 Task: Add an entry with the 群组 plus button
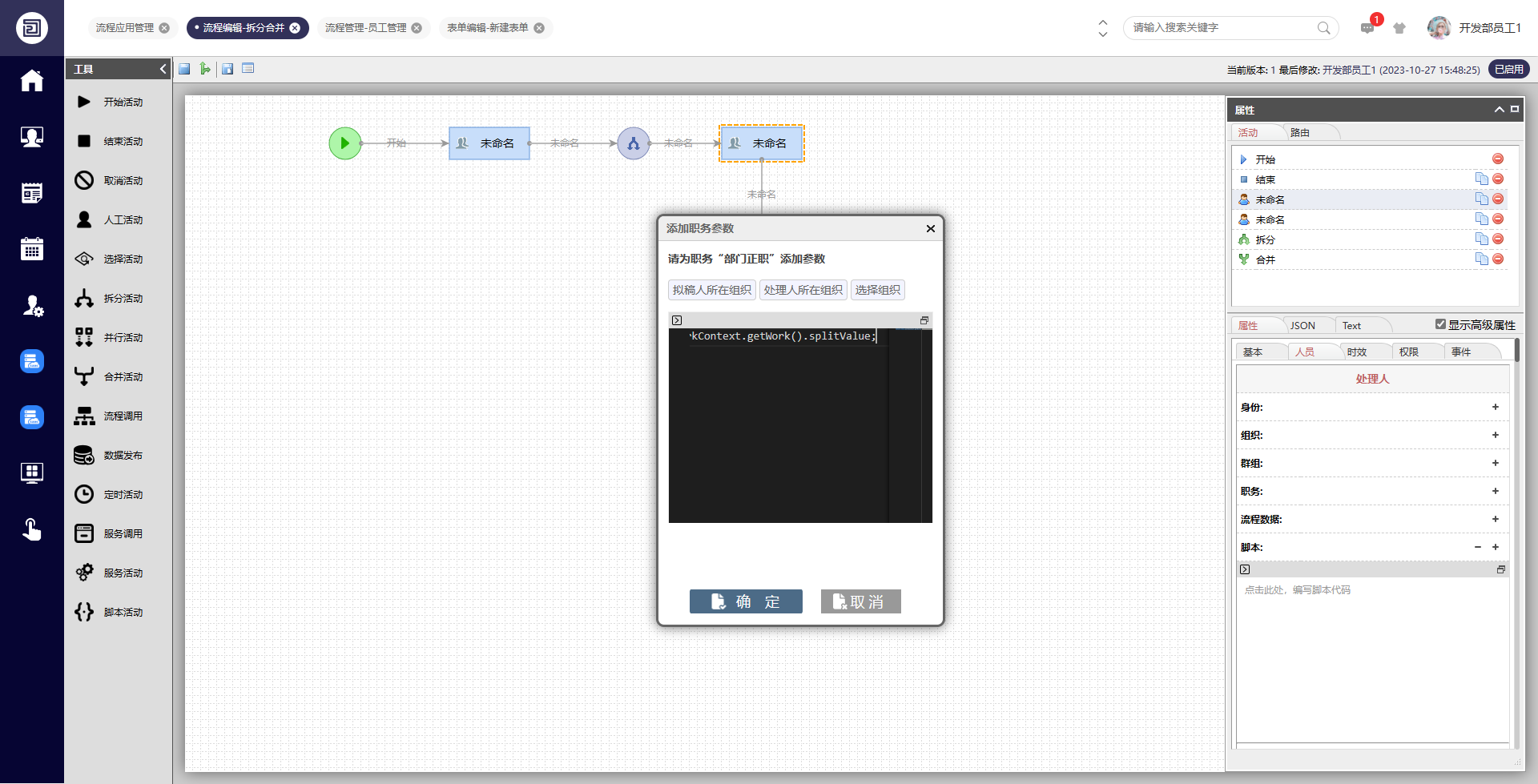pyautogui.click(x=1495, y=463)
